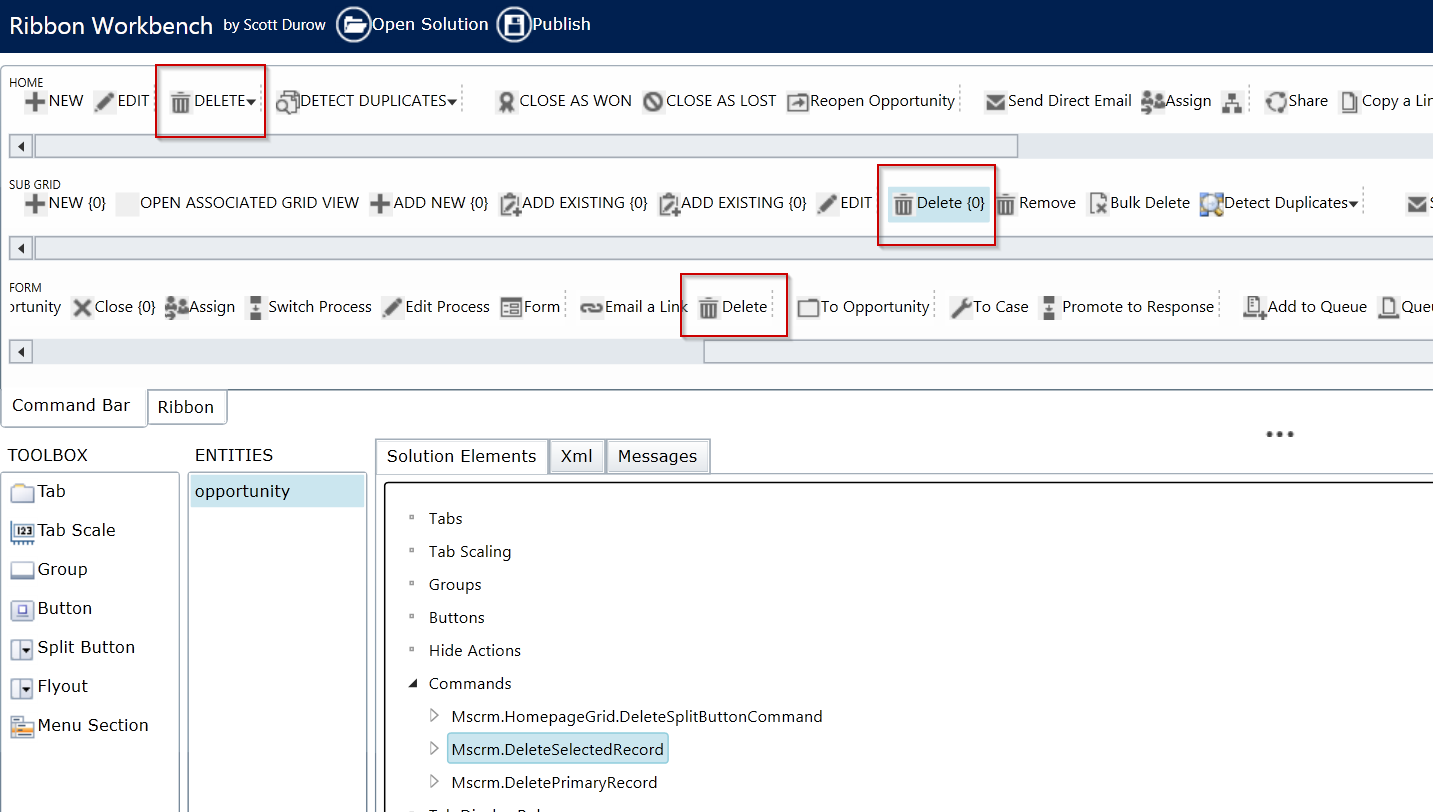Image resolution: width=1433 pixels, height=812 pixels.
Task: Open the DELETE dropdown arrow in HOME bar
Action: [x=251, y=103]
